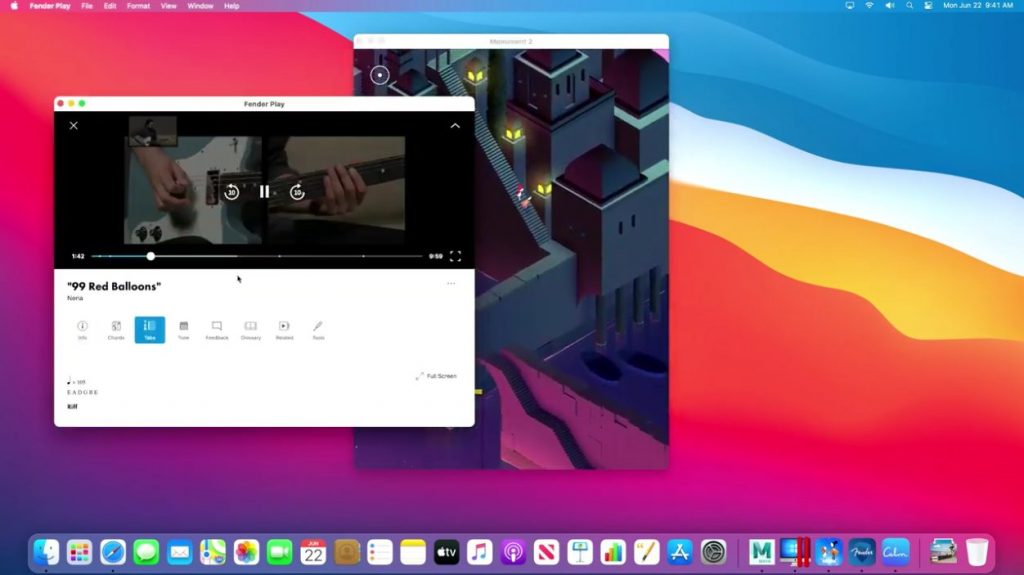
Task: Open Reminders from the Dock
Action: click(380, 553)
